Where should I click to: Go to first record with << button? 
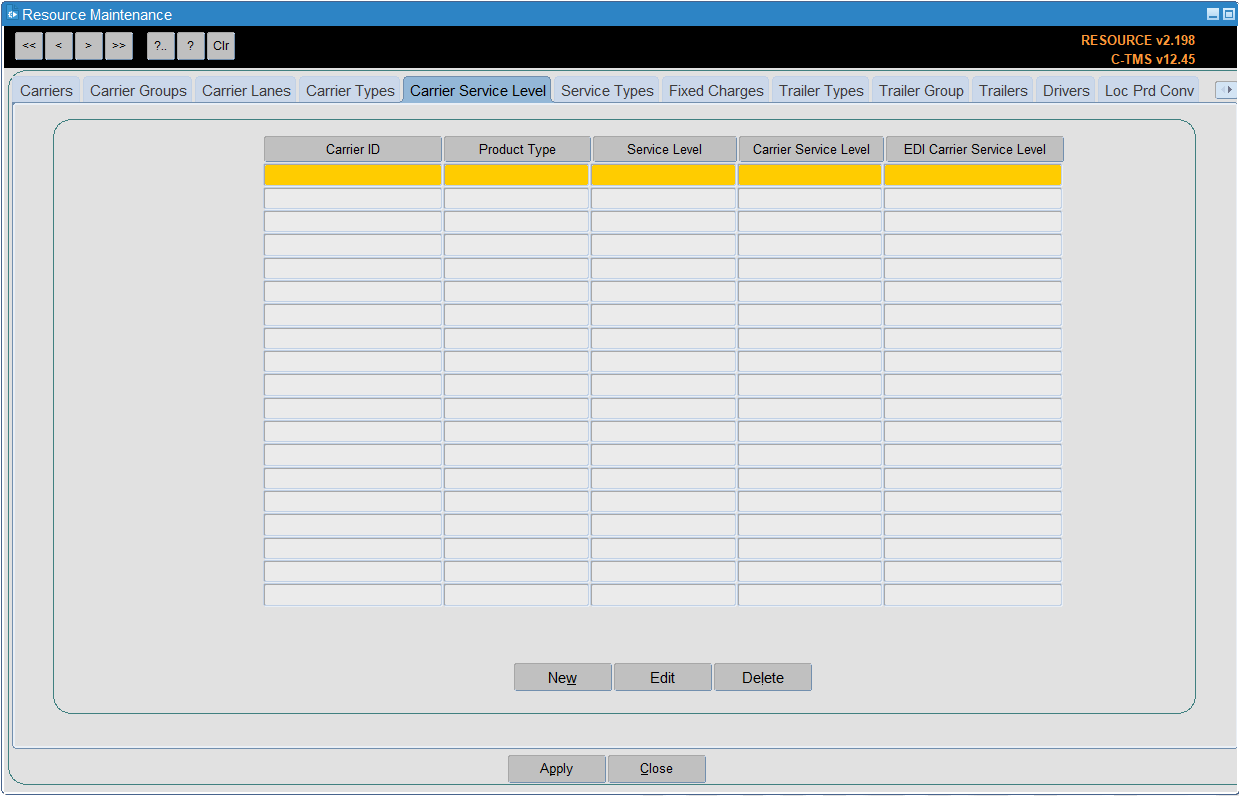point(29,46)
